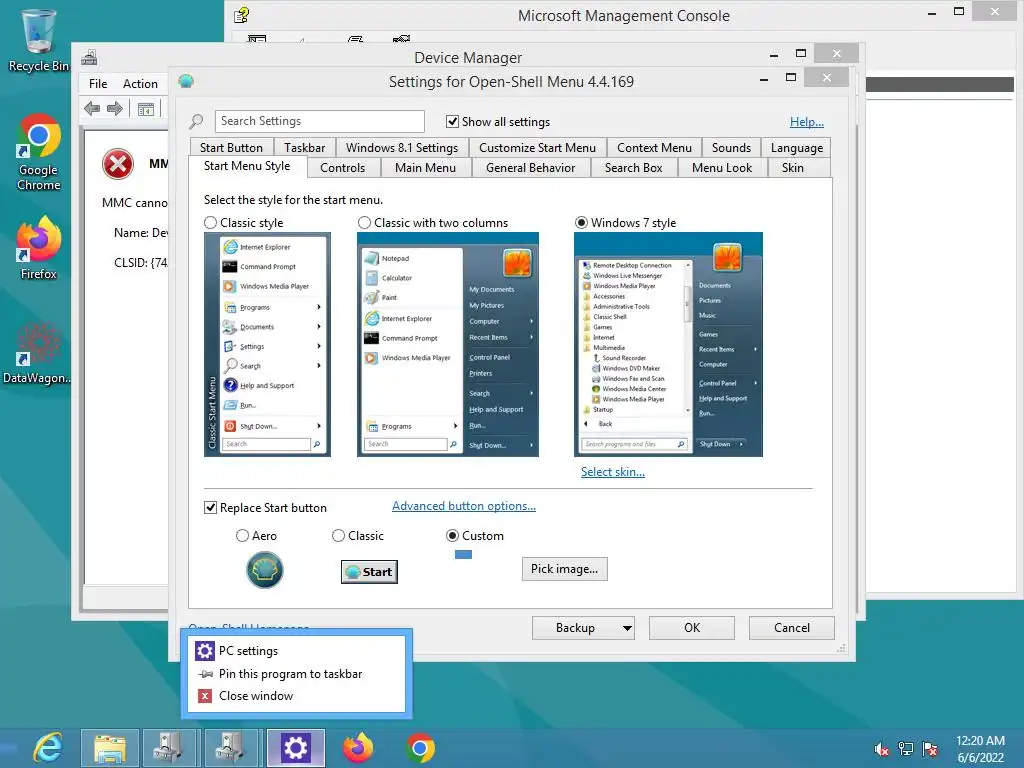Toggle Replace Start button checkbox

click(x=210, y=507)
